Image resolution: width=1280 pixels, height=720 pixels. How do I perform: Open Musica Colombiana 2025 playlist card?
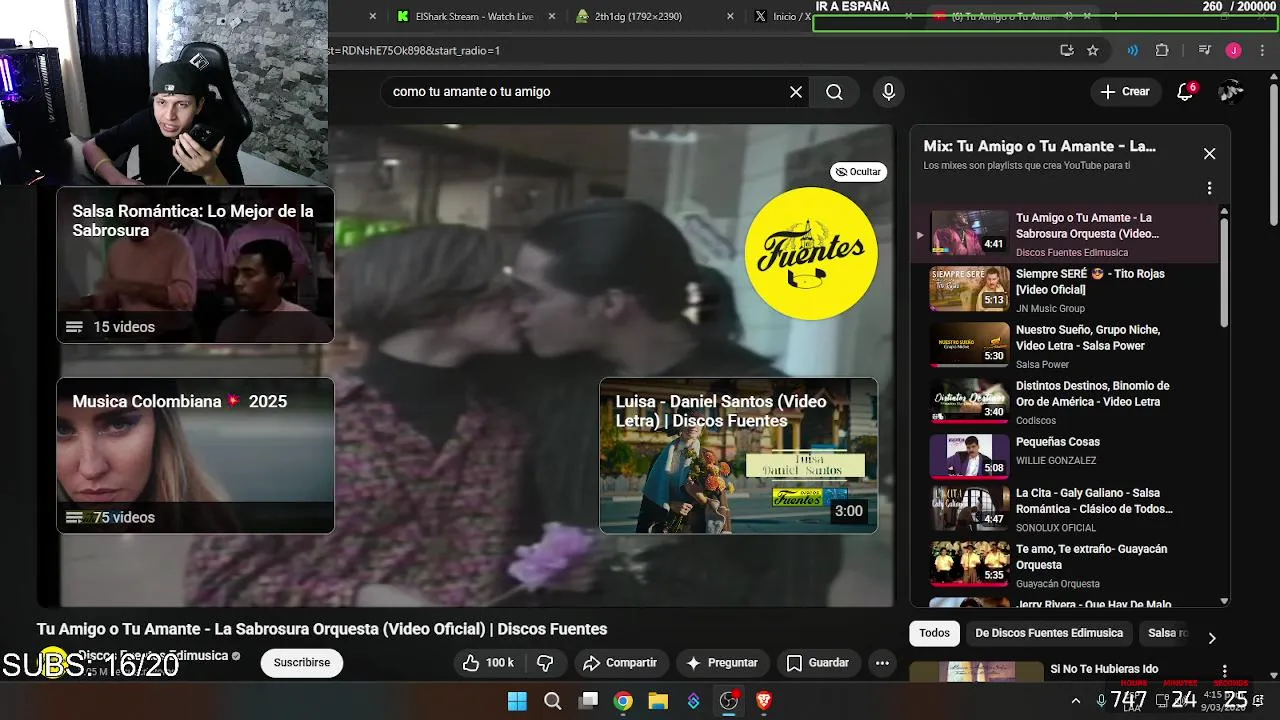tap(195, 455)
